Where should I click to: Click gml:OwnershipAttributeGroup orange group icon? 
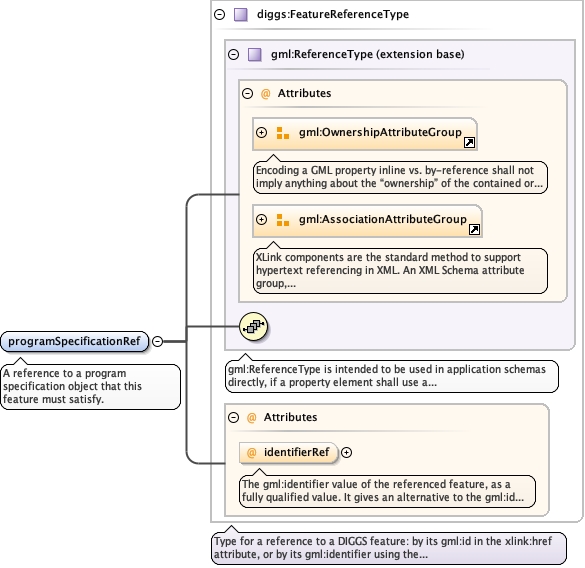pyautogui.click(x=283, y=133)
